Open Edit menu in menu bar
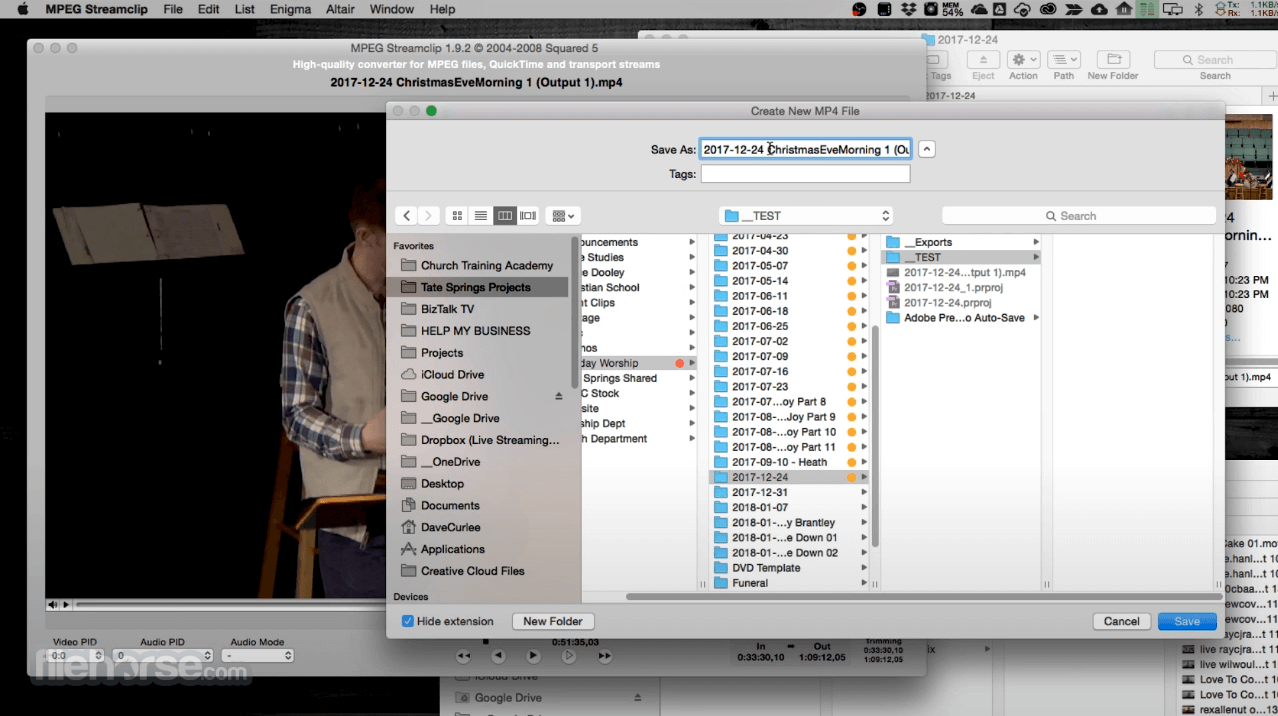 click(208, 9)
